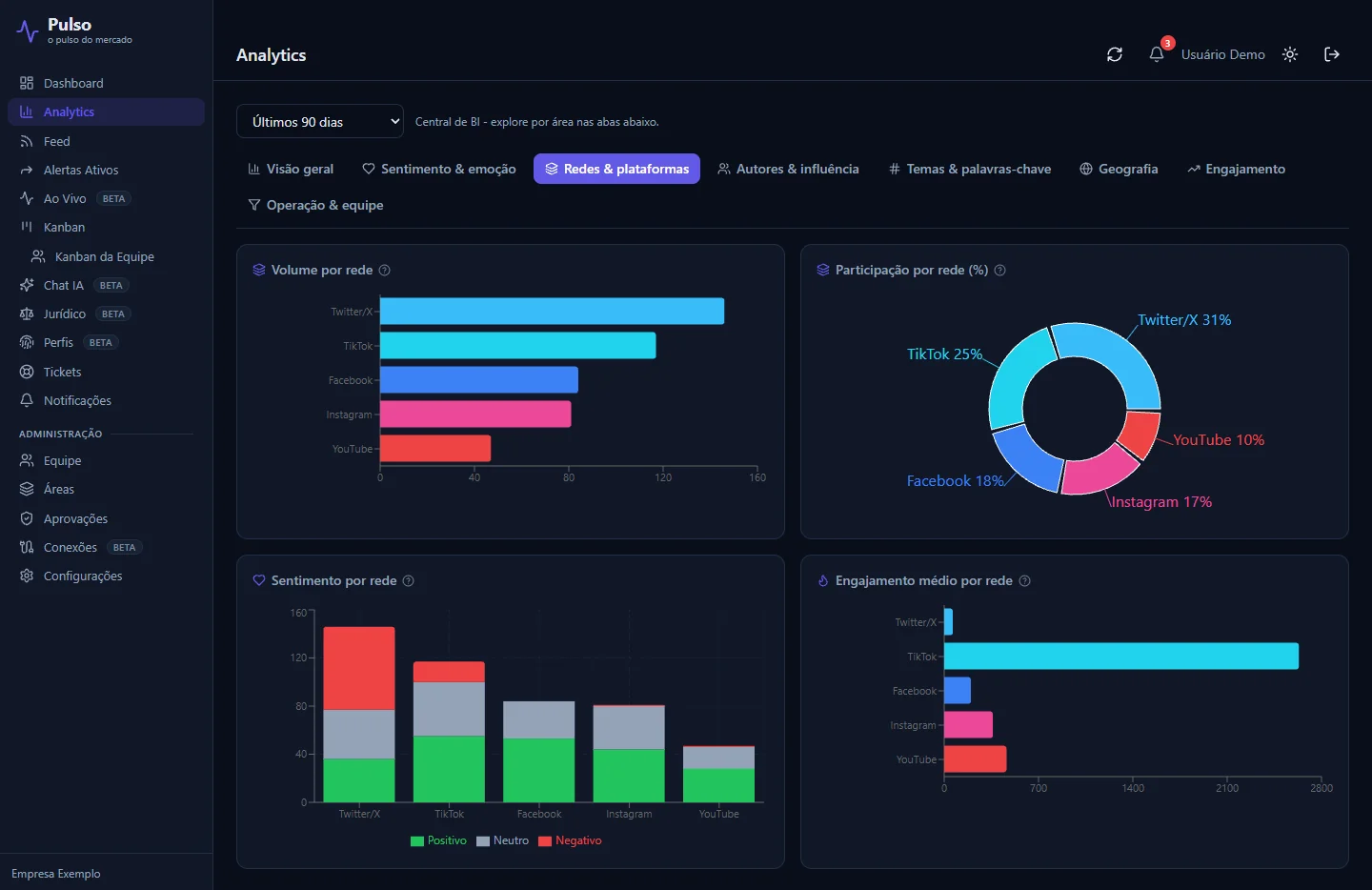The width and height of the screenshot is (1372, 890).
Task: Go to Feed in the sidebar
Action: point(106,141)
